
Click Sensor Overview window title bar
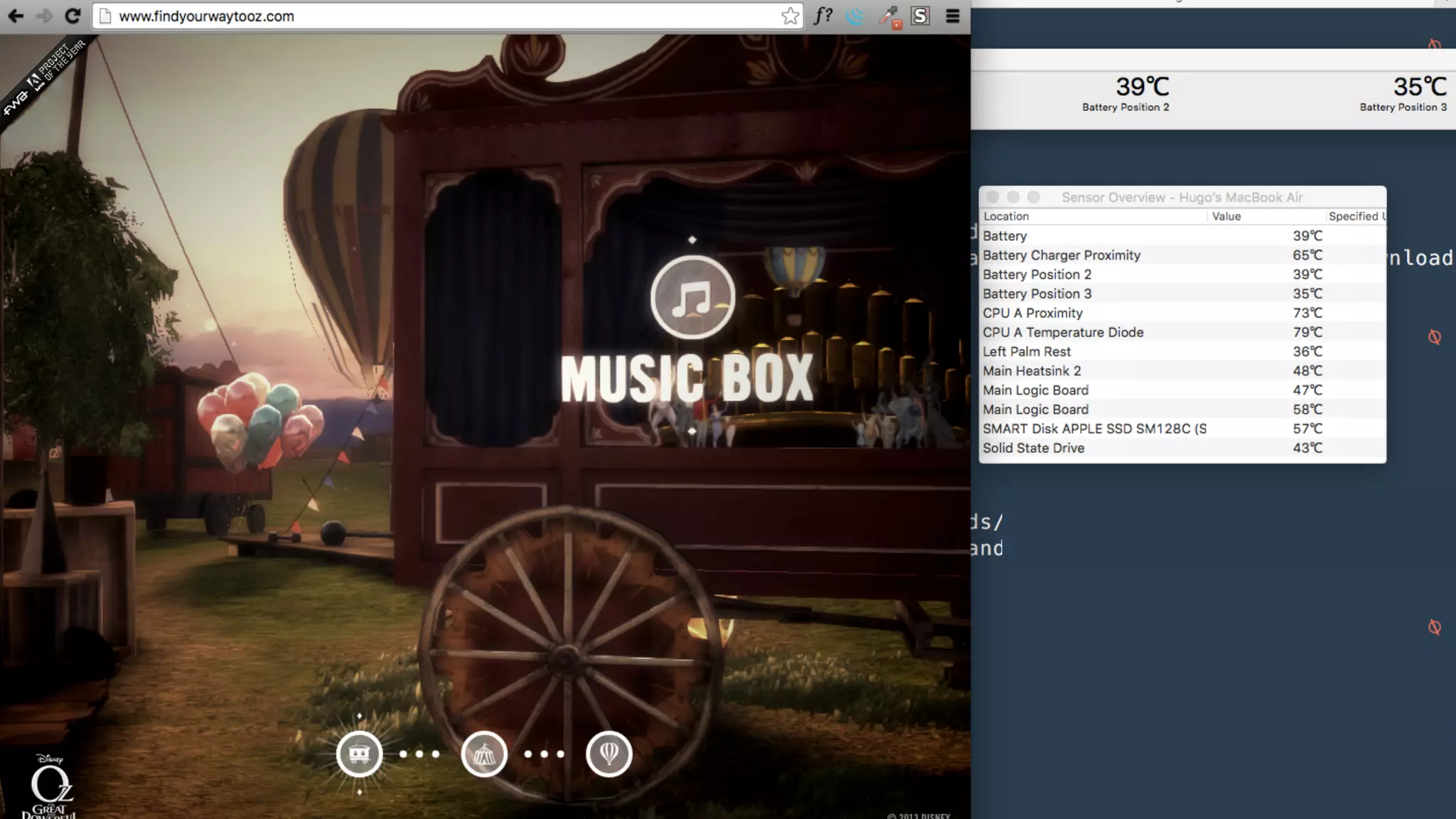pos(1182,197)
